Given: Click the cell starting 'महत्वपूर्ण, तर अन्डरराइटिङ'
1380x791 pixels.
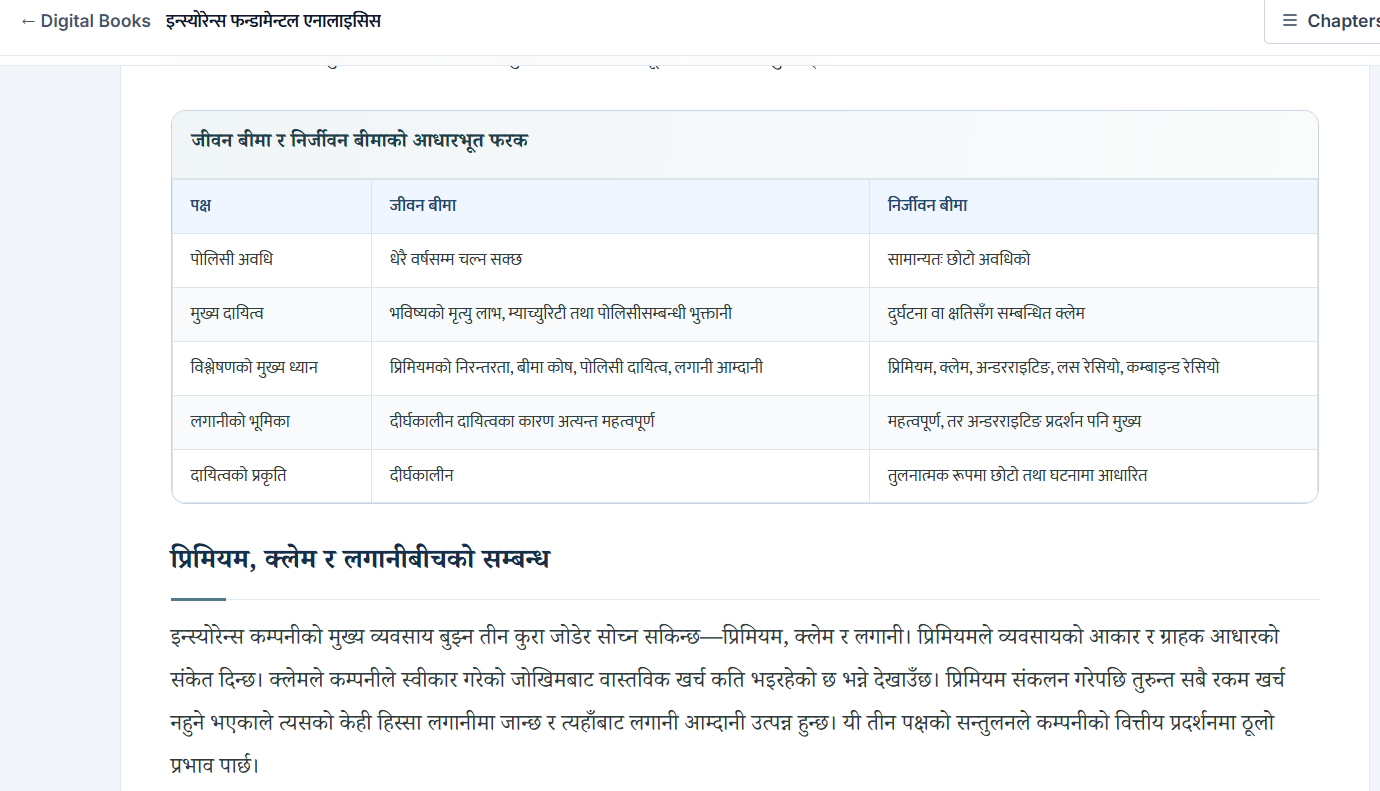Looking at the screenshot, I should [x=1093, y=422].
